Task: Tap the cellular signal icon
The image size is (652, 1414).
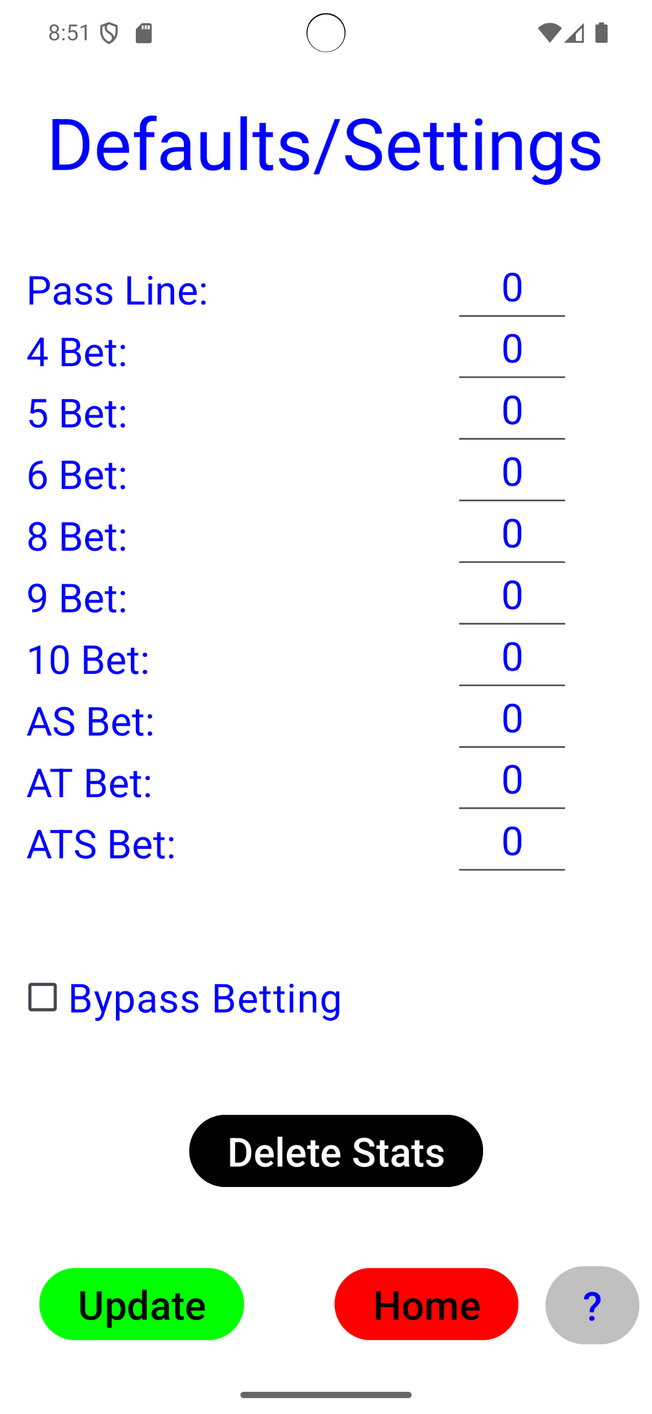Action: pos(574,33)
